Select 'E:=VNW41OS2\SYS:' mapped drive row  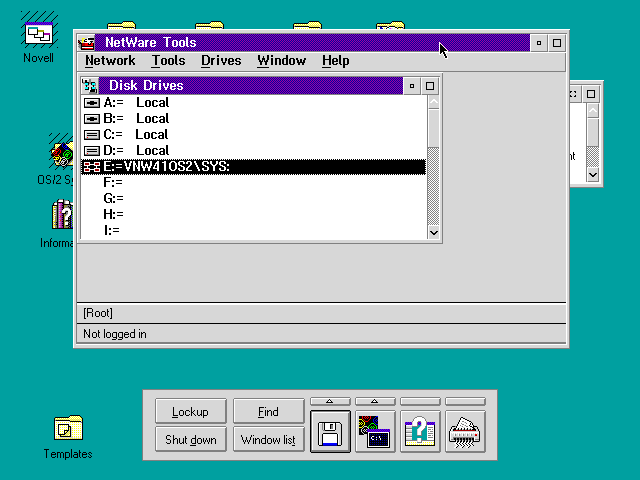(x=253, y=167)
